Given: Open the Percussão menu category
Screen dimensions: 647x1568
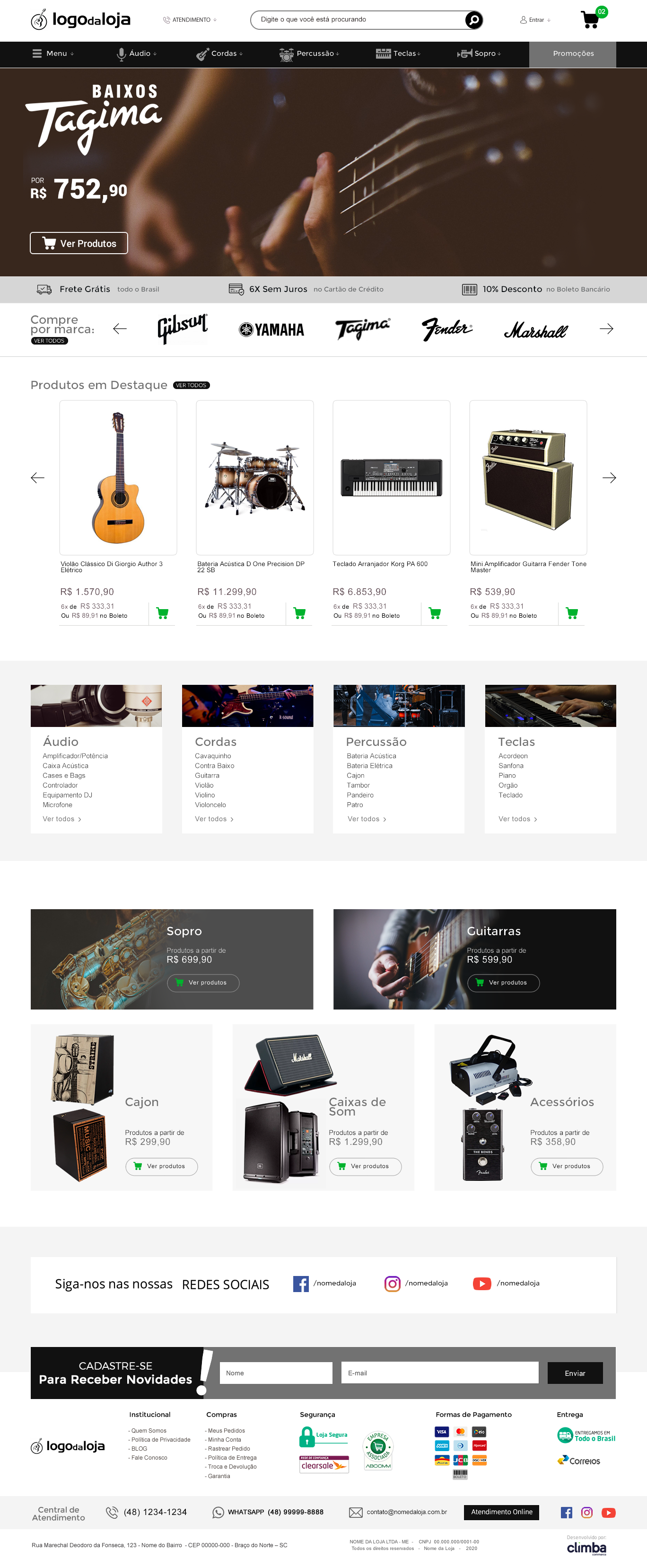Looking at the screenshot, I should click(309, 53).
